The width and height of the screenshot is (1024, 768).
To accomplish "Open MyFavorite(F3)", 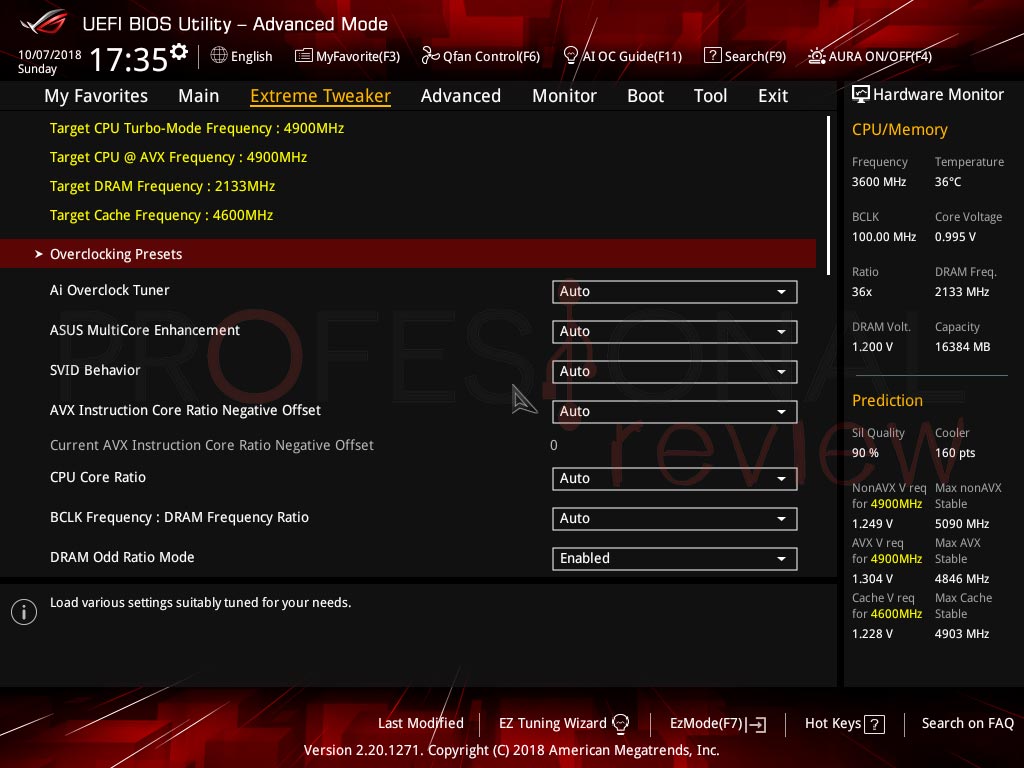I will pos(347,56).
